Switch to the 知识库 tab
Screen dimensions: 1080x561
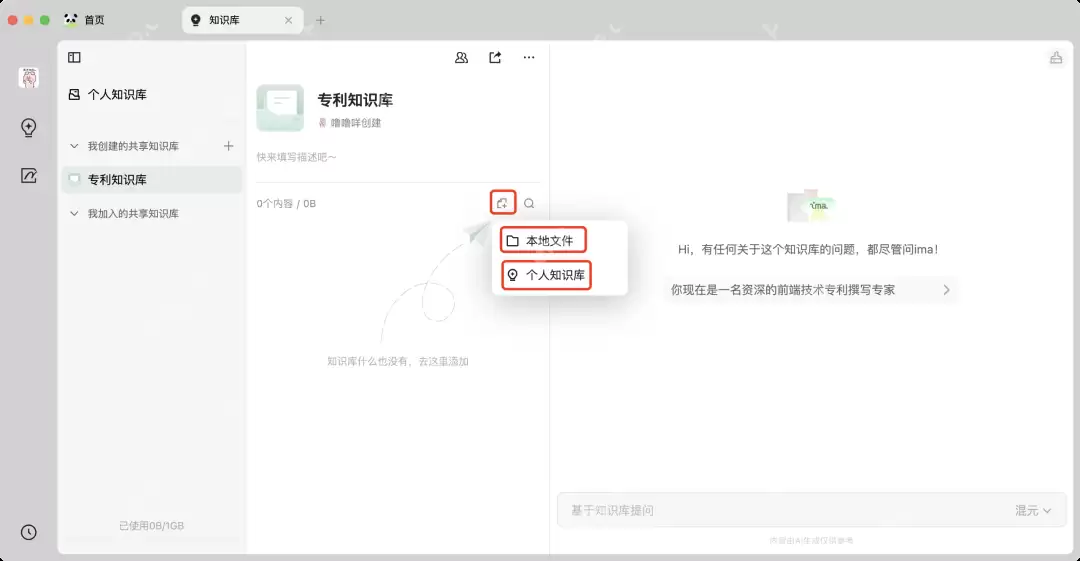(242, 20)
